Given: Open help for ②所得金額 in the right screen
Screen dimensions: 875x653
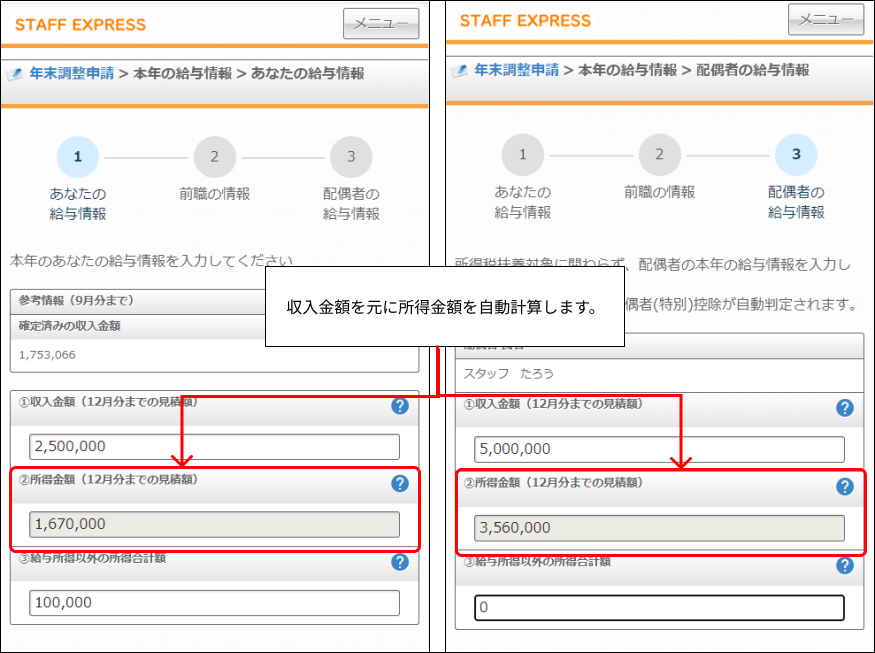Looking at the screenshot, I should point(845,487).
